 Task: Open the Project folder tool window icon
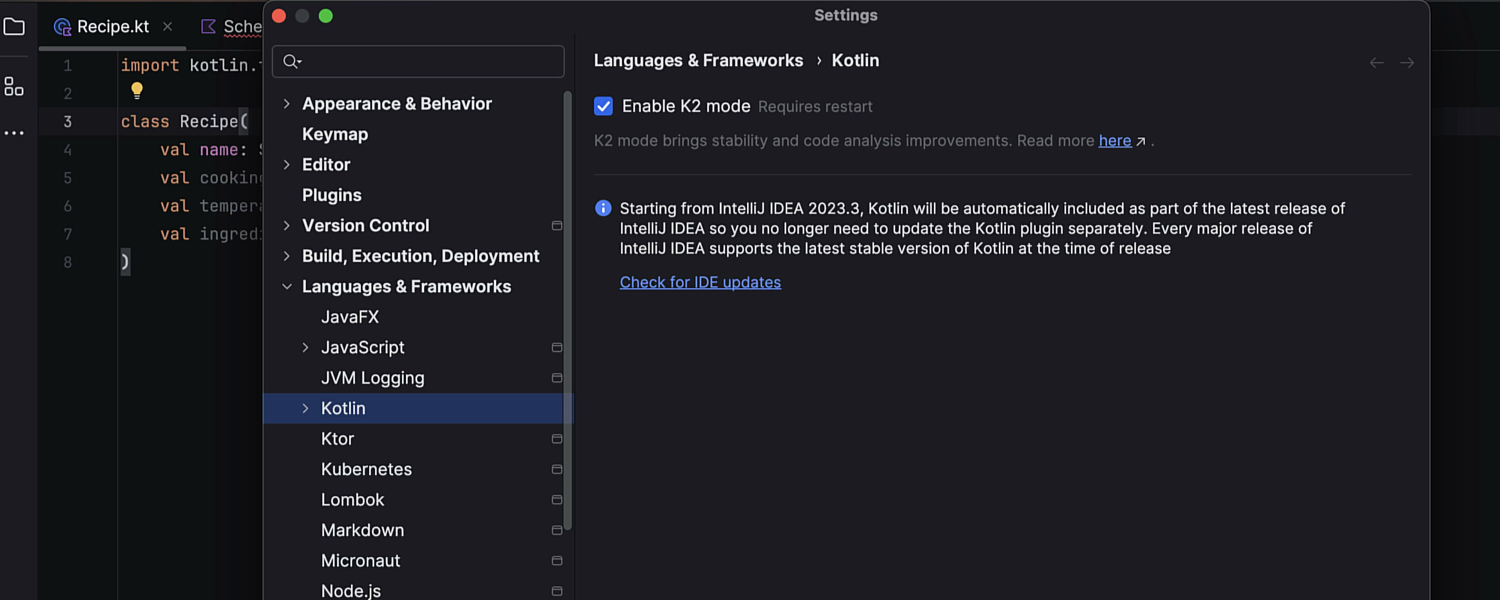pos(14,27)
